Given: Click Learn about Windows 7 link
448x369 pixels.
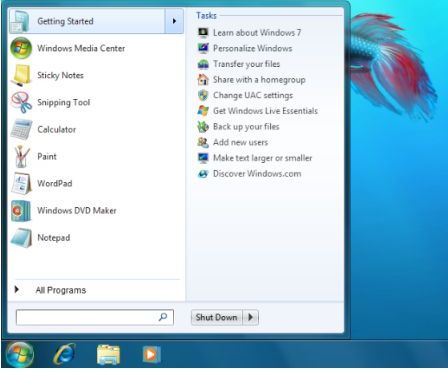Looking at the screenshot, I should click(x=257, y=33).
